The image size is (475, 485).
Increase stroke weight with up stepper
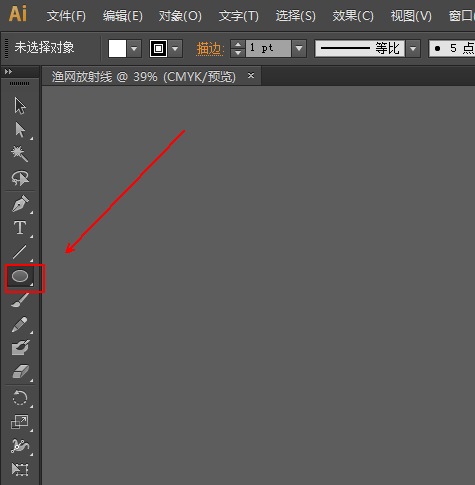[x=238, y=44]
